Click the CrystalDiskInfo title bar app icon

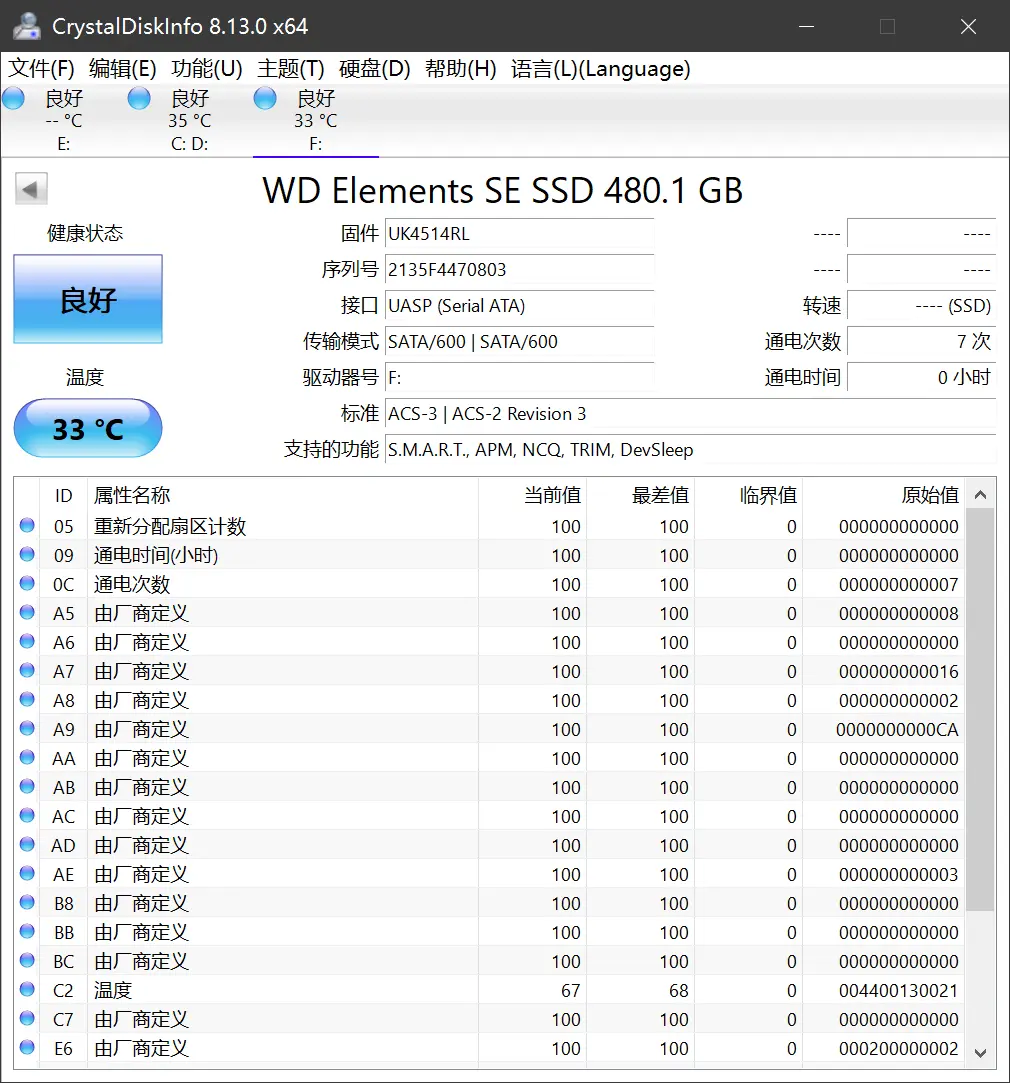pos(26,26)
